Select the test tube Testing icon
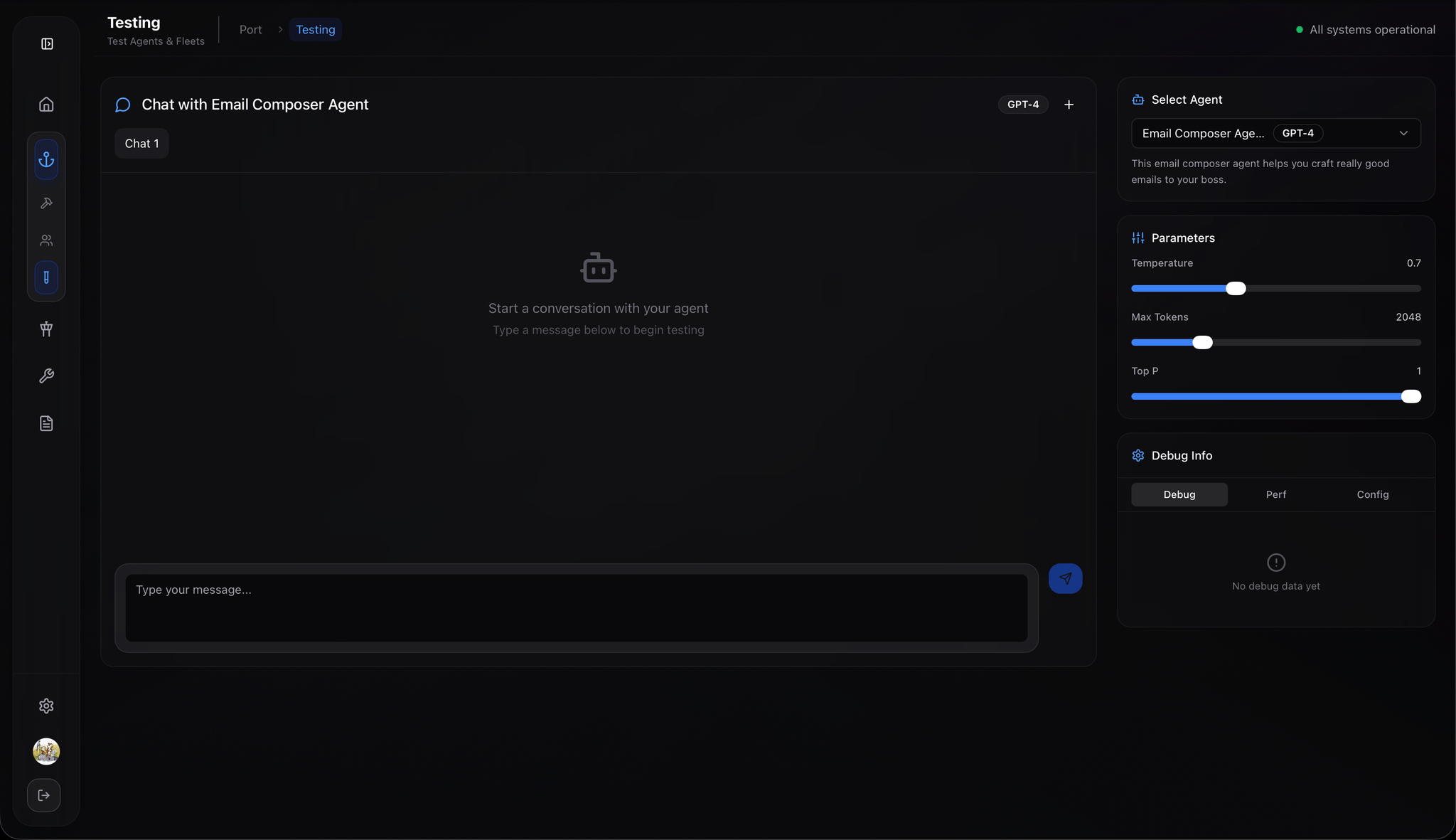This screenshot has height=840, width=1456. (46, 277)
